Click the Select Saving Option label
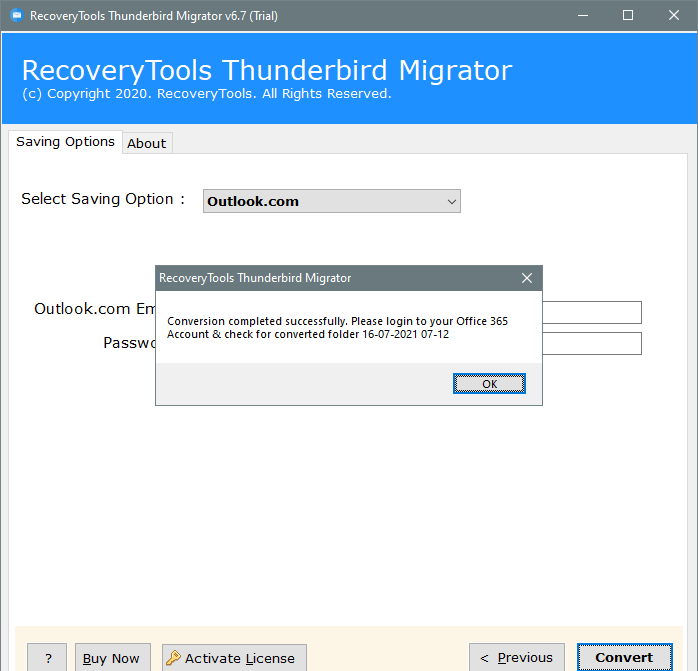The height and width of the screenshot is (671, 698). (x=103, y=199)
